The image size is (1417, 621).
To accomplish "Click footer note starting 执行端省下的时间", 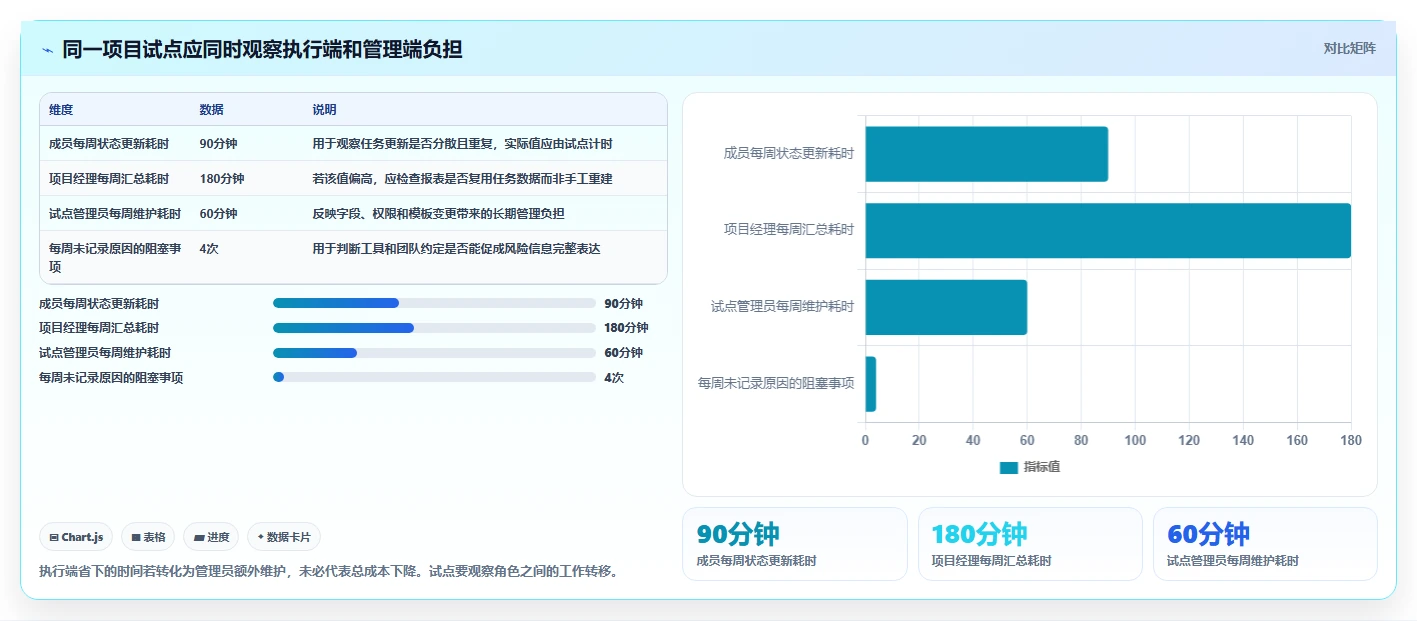I will (x=329, y=572).
